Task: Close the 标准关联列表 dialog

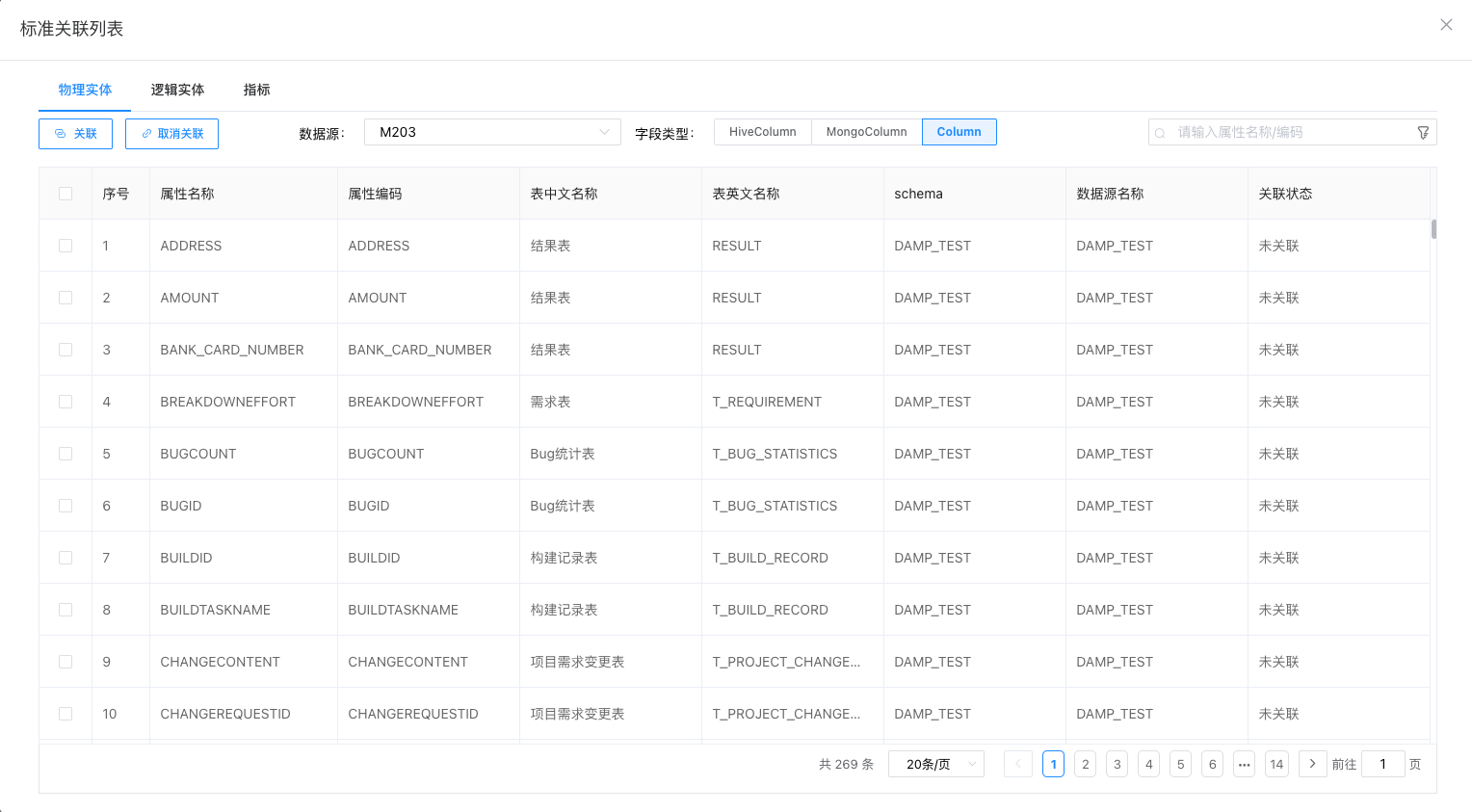Action: pyautogui.click(x=1446, y=25)
